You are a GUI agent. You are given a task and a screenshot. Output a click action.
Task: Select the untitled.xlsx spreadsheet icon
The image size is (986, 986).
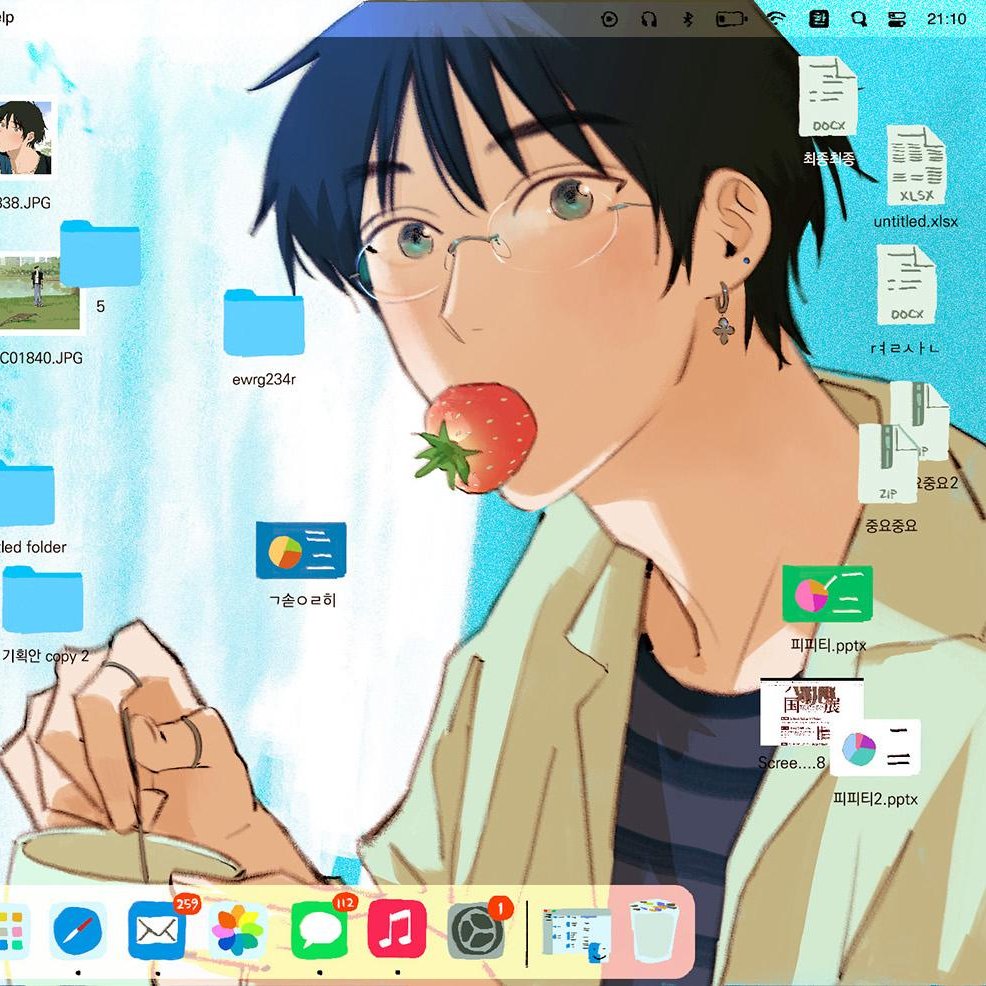click(x=916, y=165)
